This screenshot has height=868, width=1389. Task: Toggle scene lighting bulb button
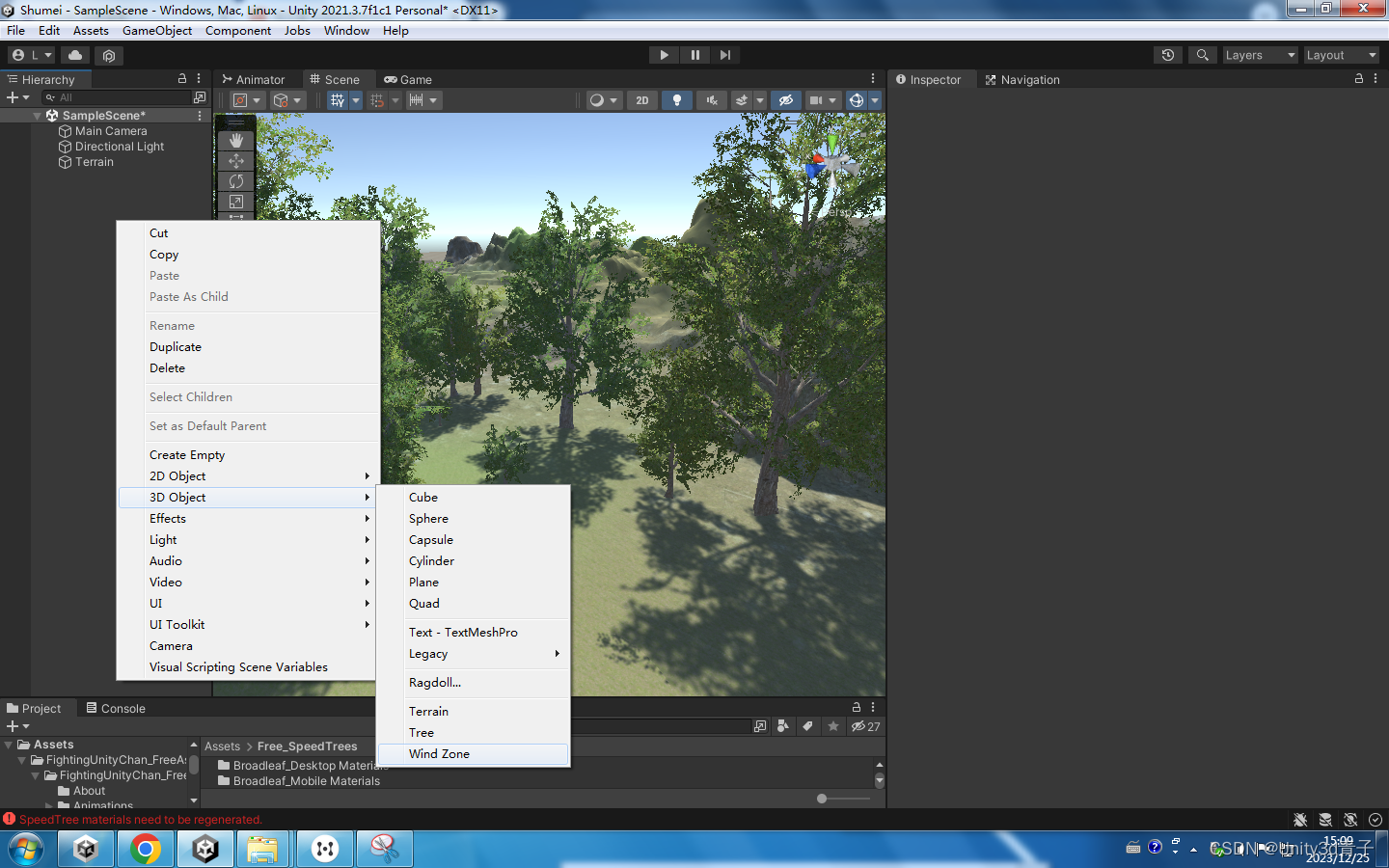click(x=677, y=100)
